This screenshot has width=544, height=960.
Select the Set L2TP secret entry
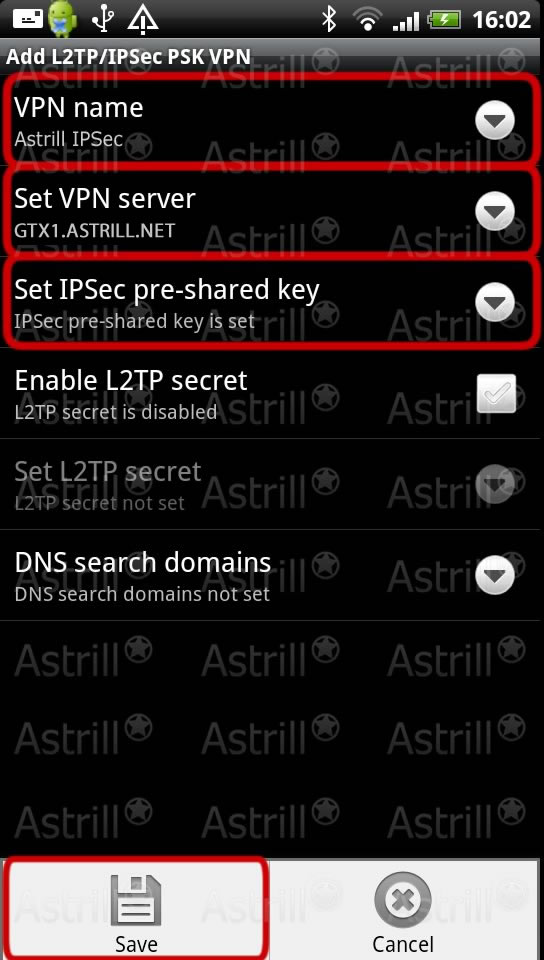[272, 484]
